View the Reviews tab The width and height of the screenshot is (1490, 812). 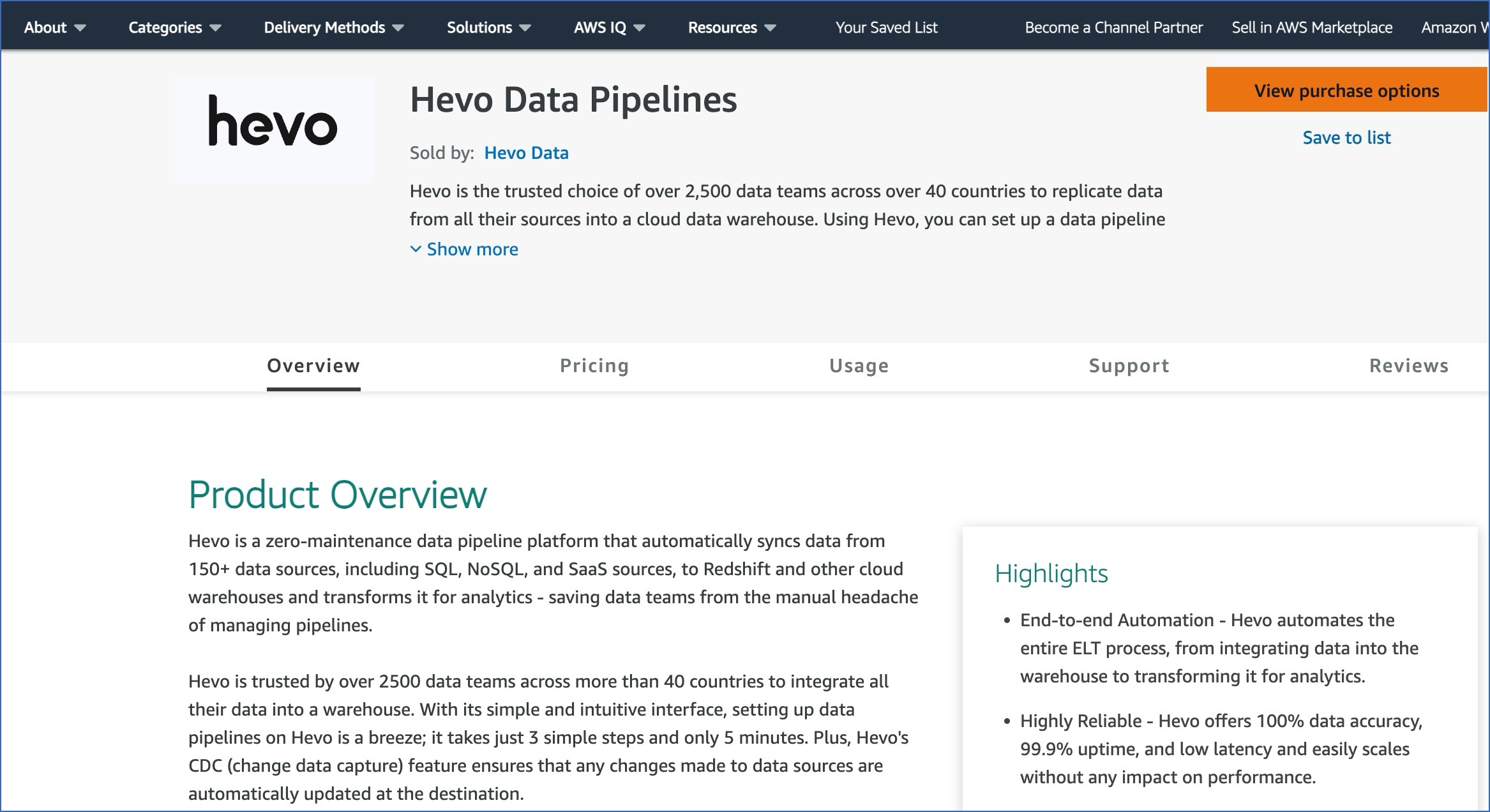click(x=1408, y=366)
